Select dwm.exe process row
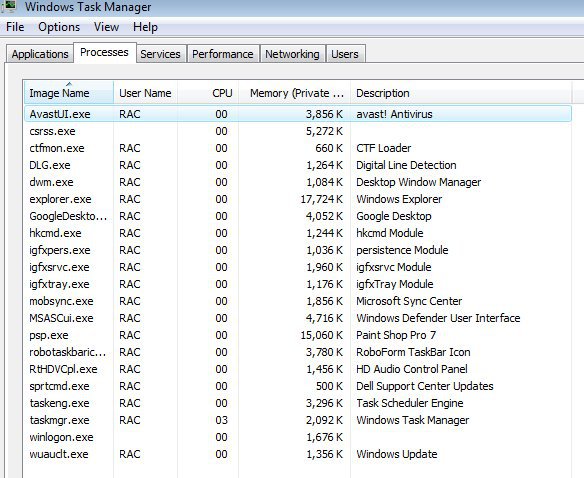584x478 pixels. tap(298, 182)
